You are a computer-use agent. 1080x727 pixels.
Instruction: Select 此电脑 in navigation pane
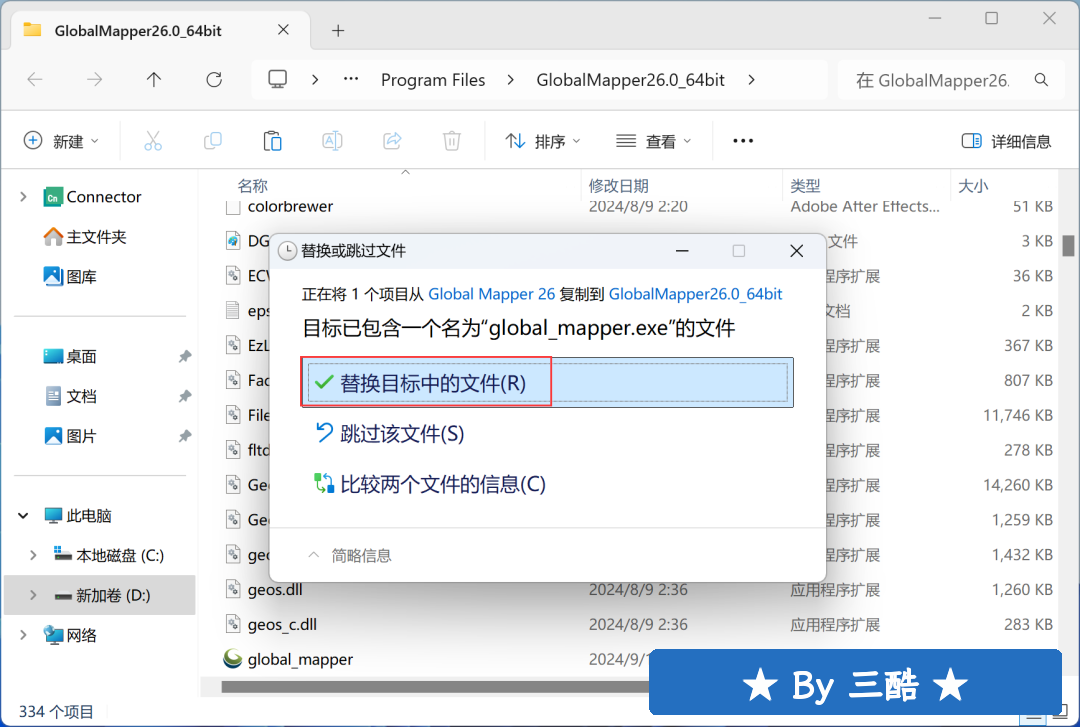(88, 515)
